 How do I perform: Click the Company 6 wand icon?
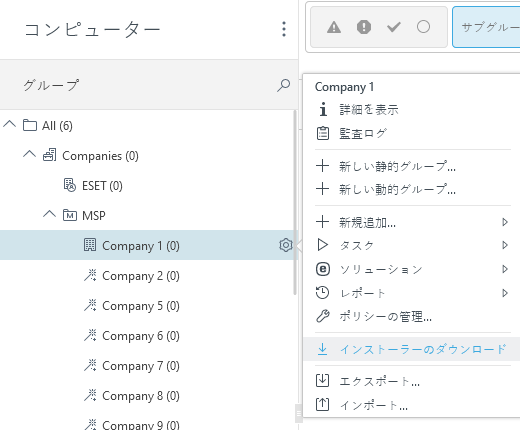tap(90, 335)
